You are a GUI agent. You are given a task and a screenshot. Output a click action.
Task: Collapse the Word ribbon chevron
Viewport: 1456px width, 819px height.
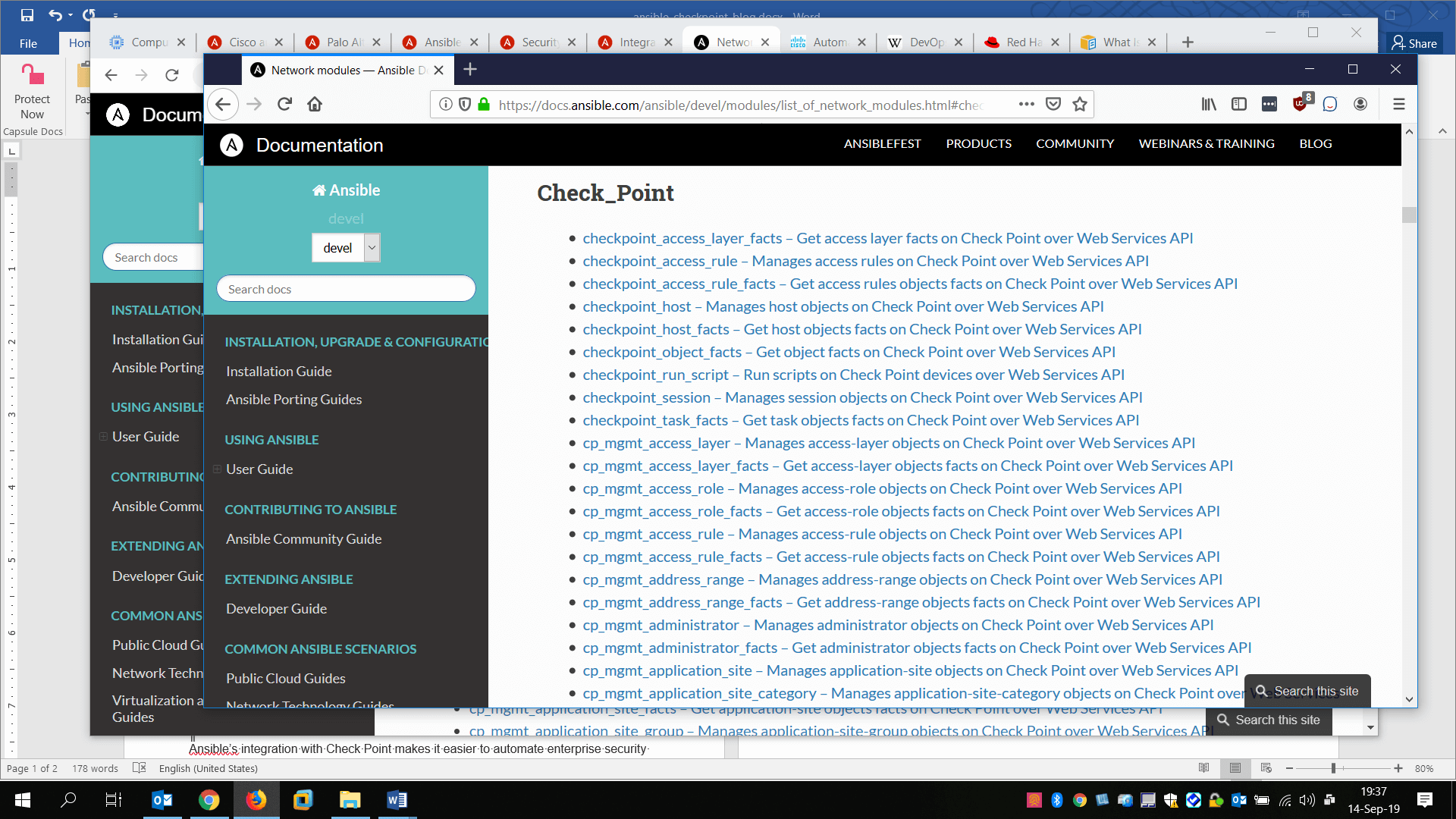click(1442, 131)
